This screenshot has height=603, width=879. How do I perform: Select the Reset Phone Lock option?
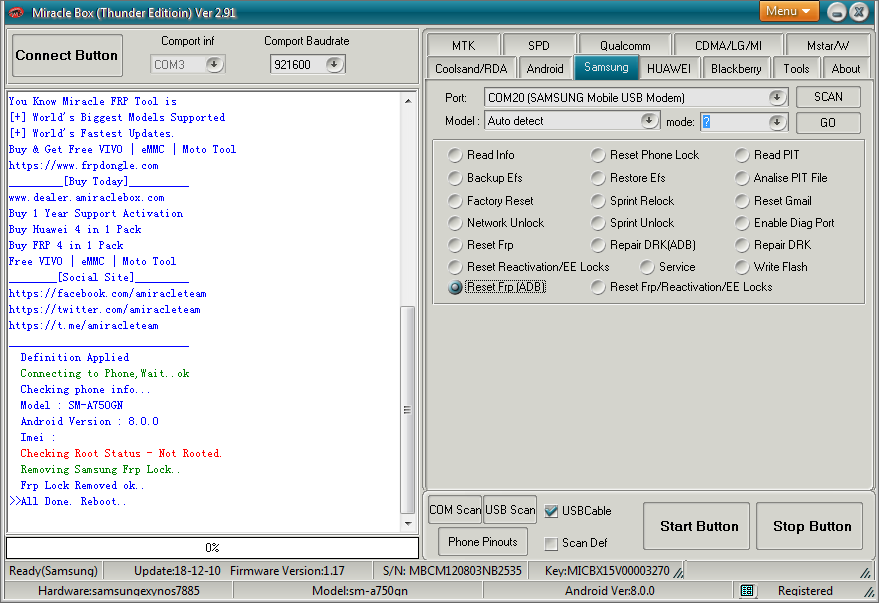pos(598,155)
